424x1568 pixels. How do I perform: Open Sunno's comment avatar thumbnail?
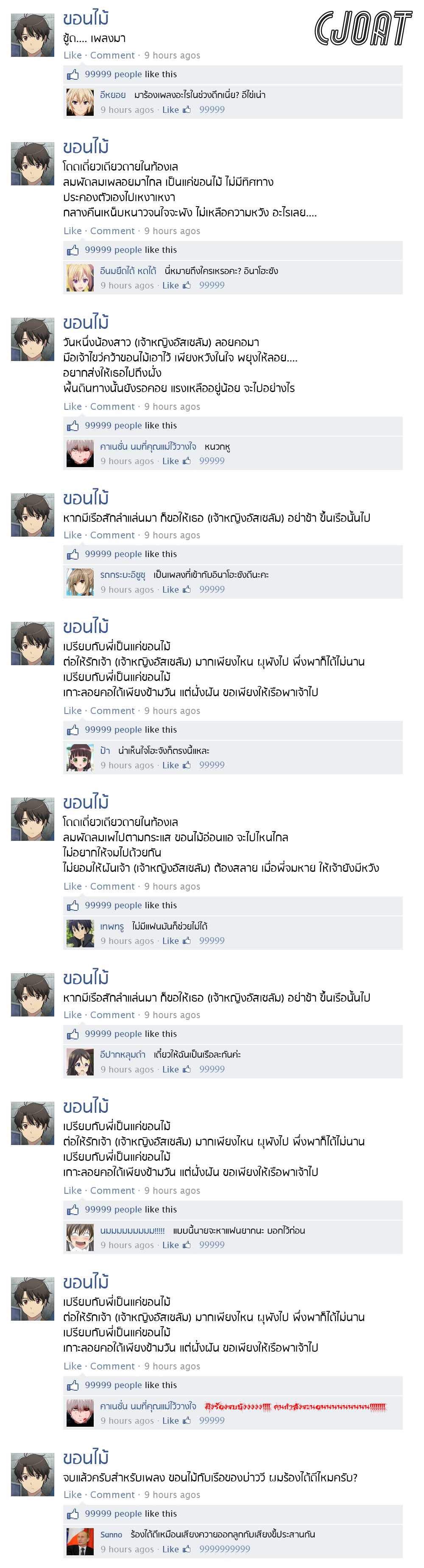(80, 1541)
